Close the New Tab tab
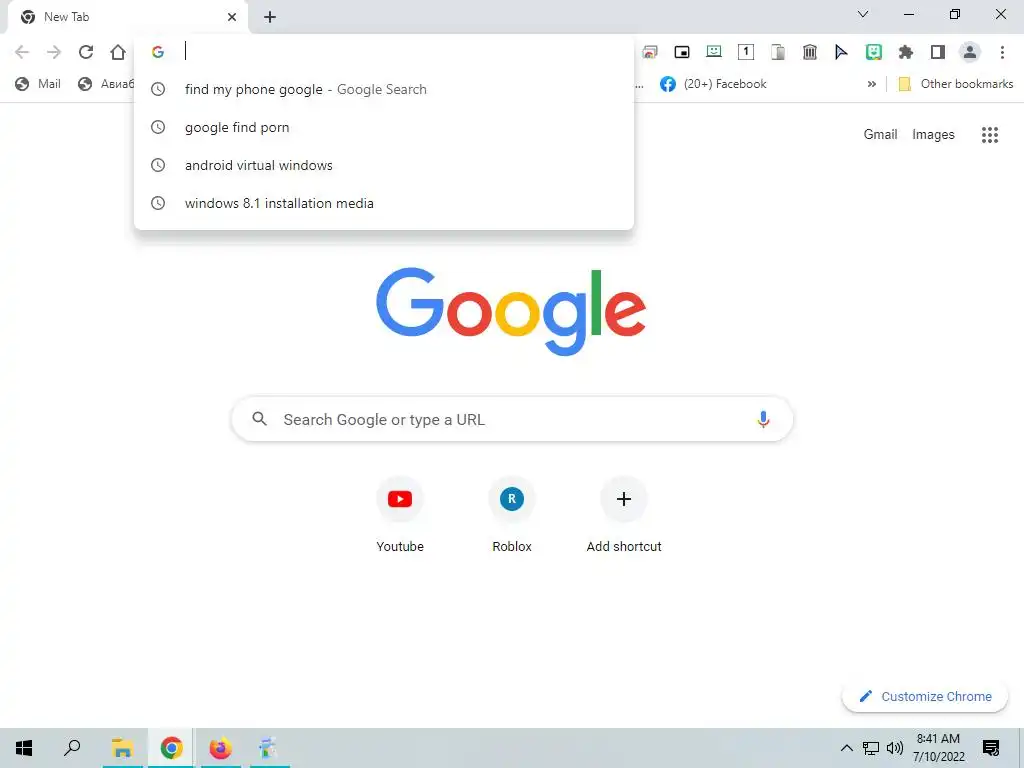 point(232,17)
